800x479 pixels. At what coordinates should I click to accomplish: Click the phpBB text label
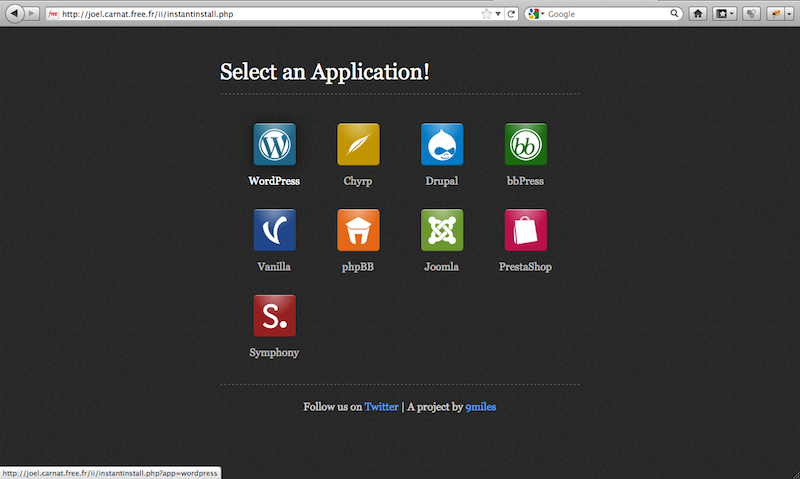[358, 267]
